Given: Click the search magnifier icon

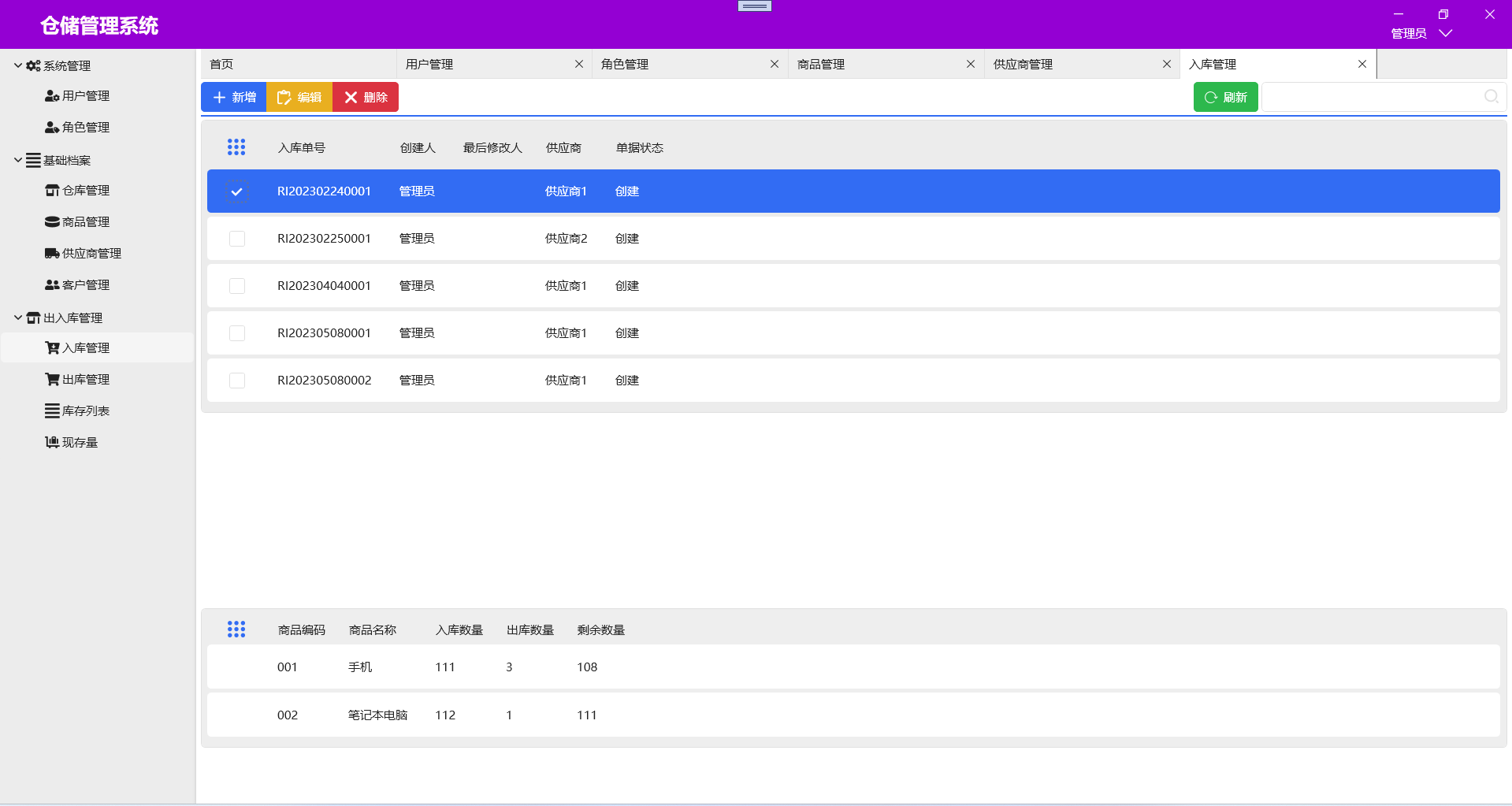Looking at the screenshot, I should coord(1492,97).
